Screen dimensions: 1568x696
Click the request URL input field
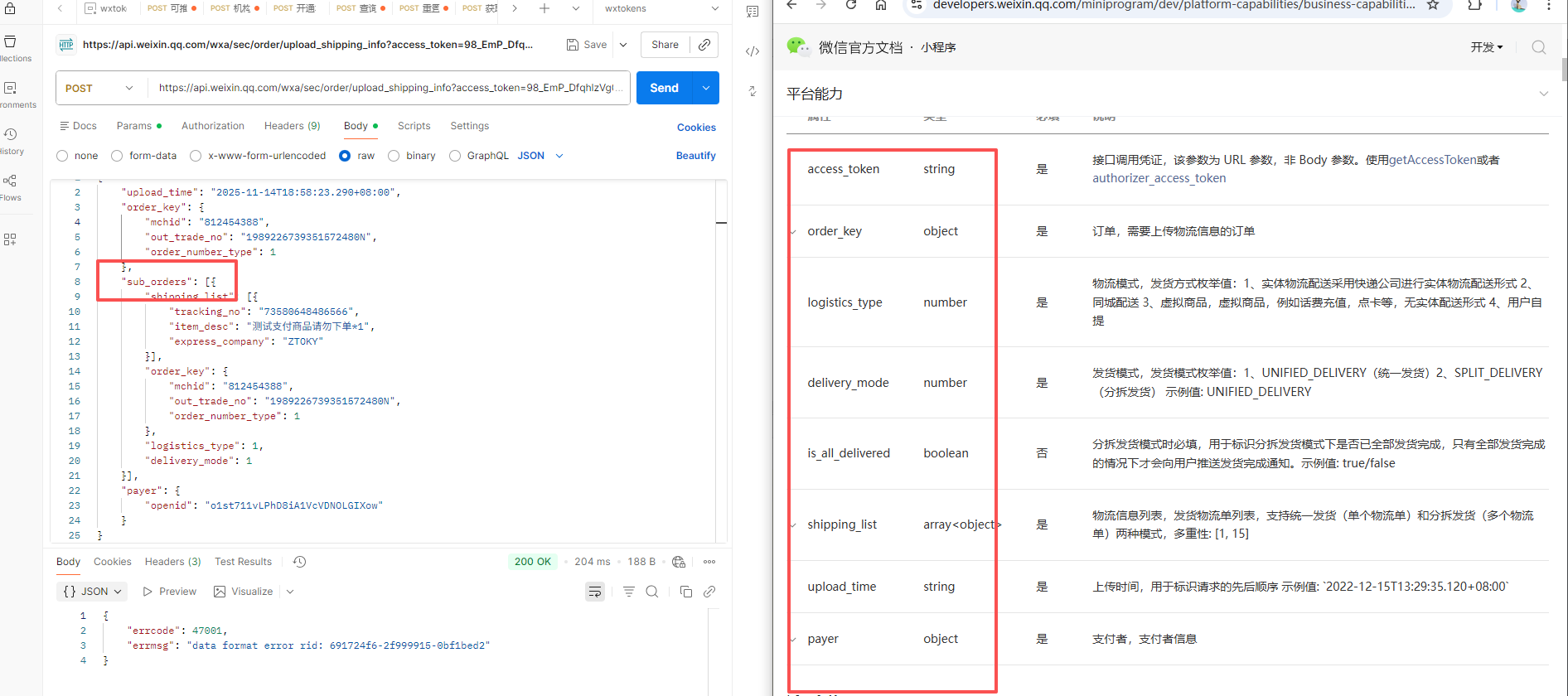coord(388,88)
